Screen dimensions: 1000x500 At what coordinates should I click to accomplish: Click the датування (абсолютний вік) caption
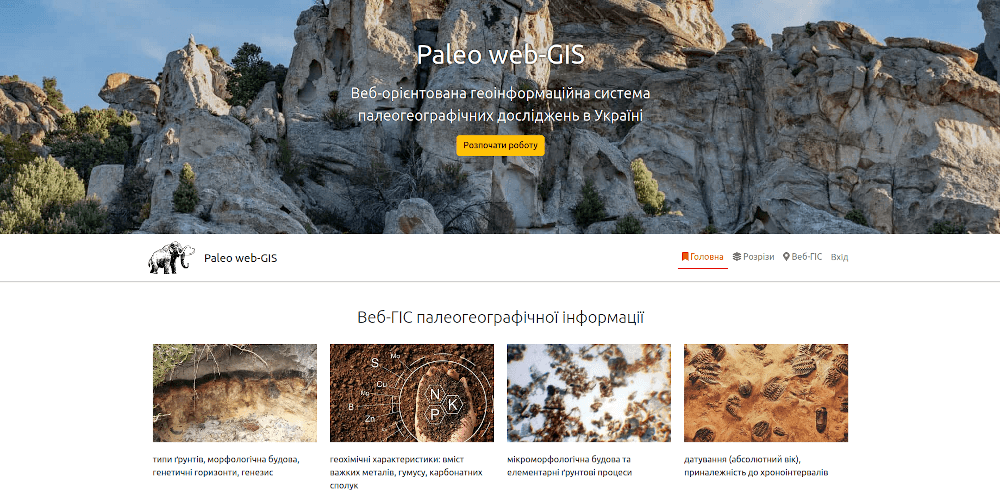(756, 466)
